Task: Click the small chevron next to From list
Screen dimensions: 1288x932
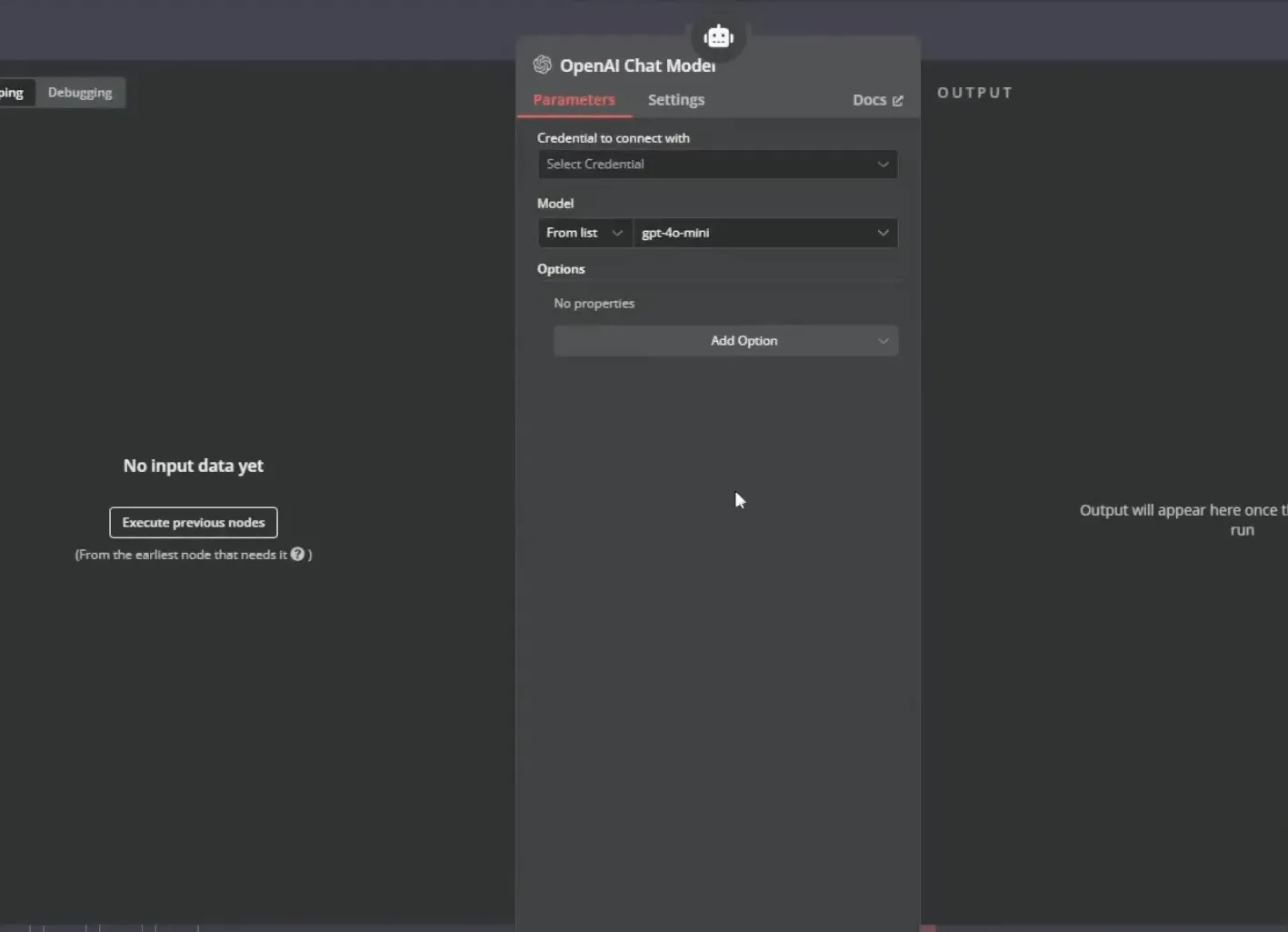Action: [617, 233]
